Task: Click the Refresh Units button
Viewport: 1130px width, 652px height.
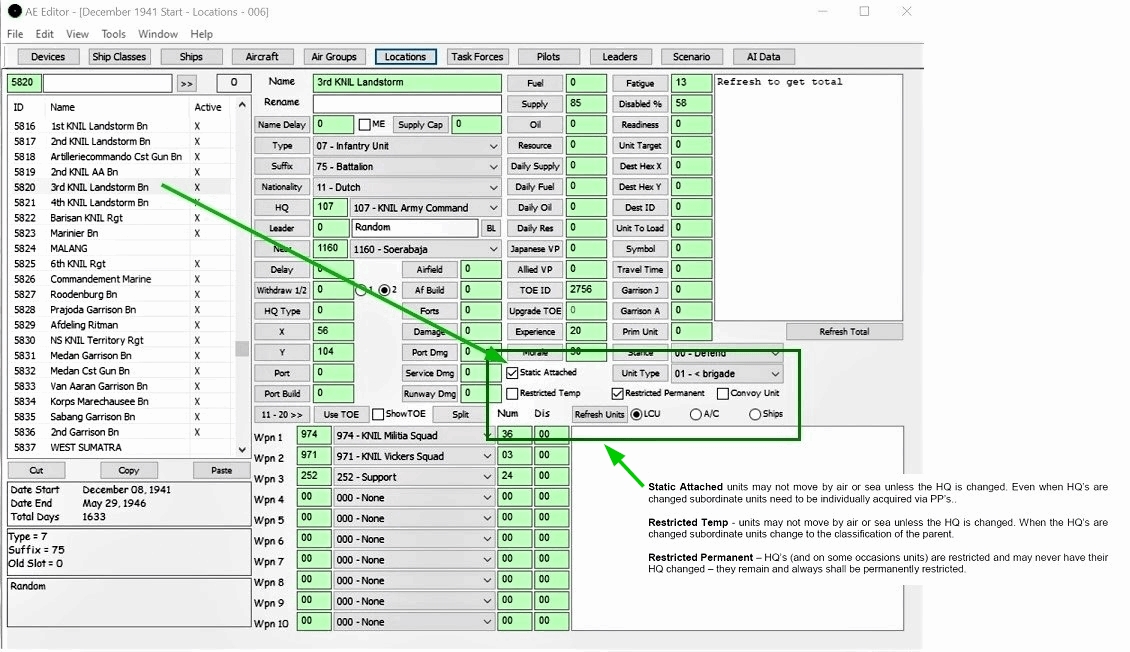Action: (600, 415)
